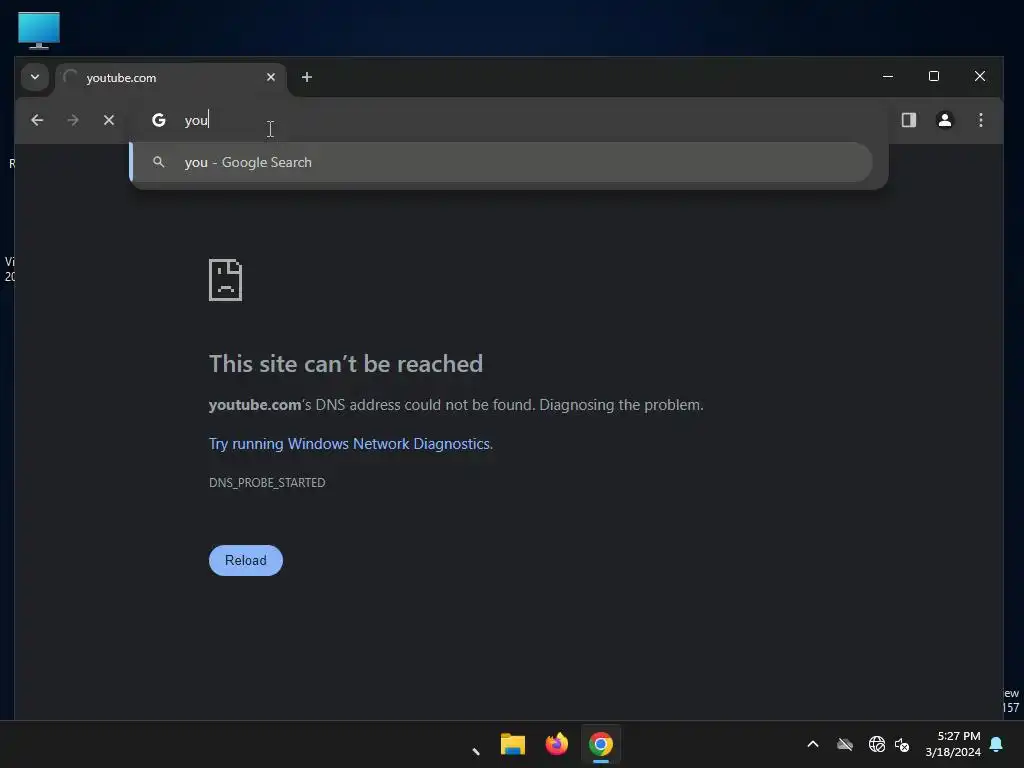1024x768 pixels.
Task: Select the "you - Google Search" suggestion
Action: pos(501,163)
